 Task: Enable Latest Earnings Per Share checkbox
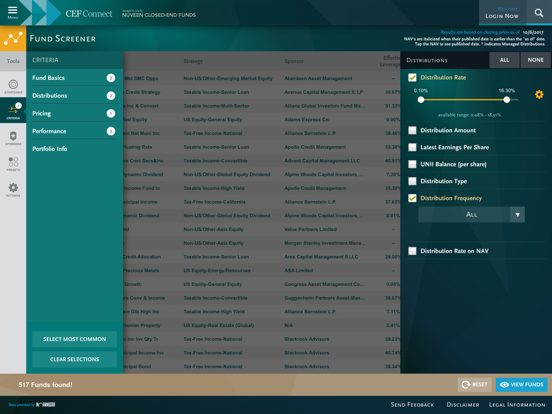[x=412, y=147]
